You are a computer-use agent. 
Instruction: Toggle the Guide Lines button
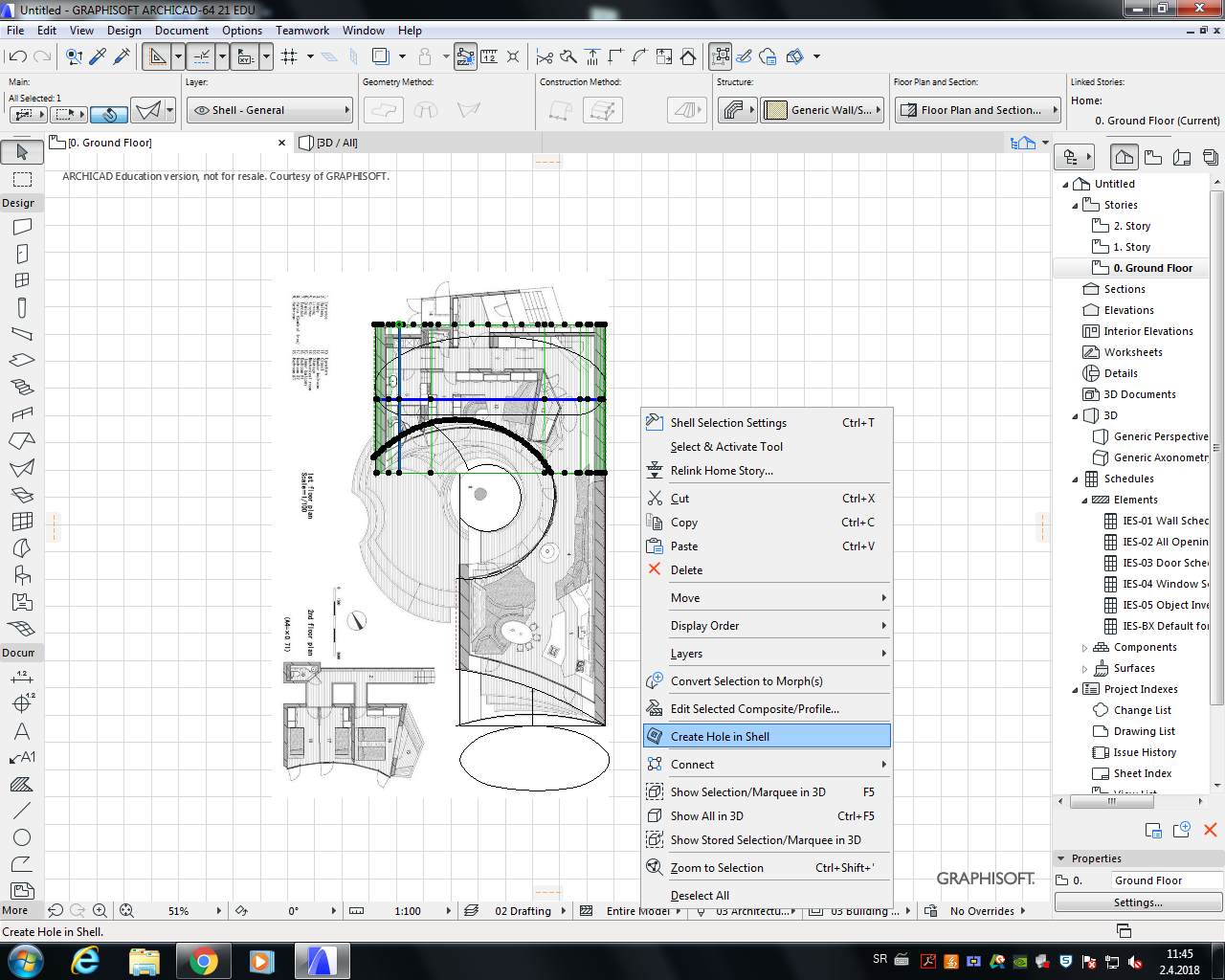click(158, 56)
